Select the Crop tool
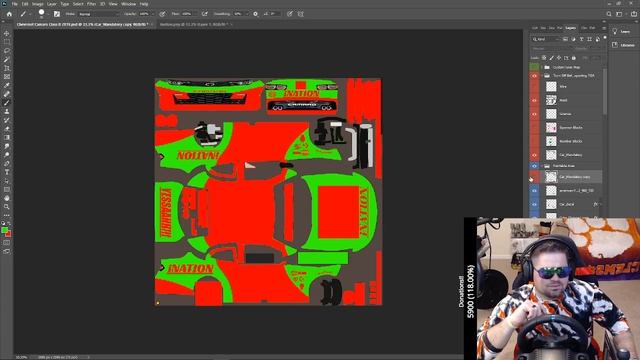This screenshot has height=360, width=640. pos(7,68)
